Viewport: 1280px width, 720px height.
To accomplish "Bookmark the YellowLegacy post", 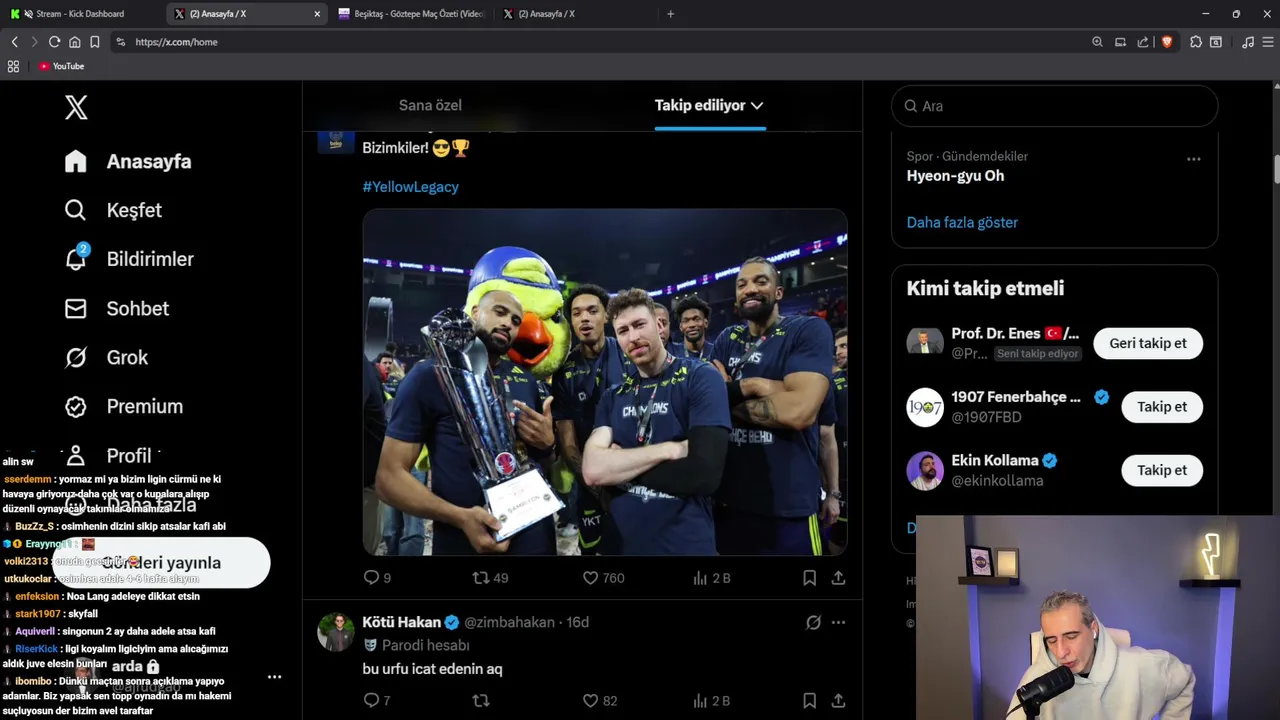I will pyautogui.click(x=810, y=578).
